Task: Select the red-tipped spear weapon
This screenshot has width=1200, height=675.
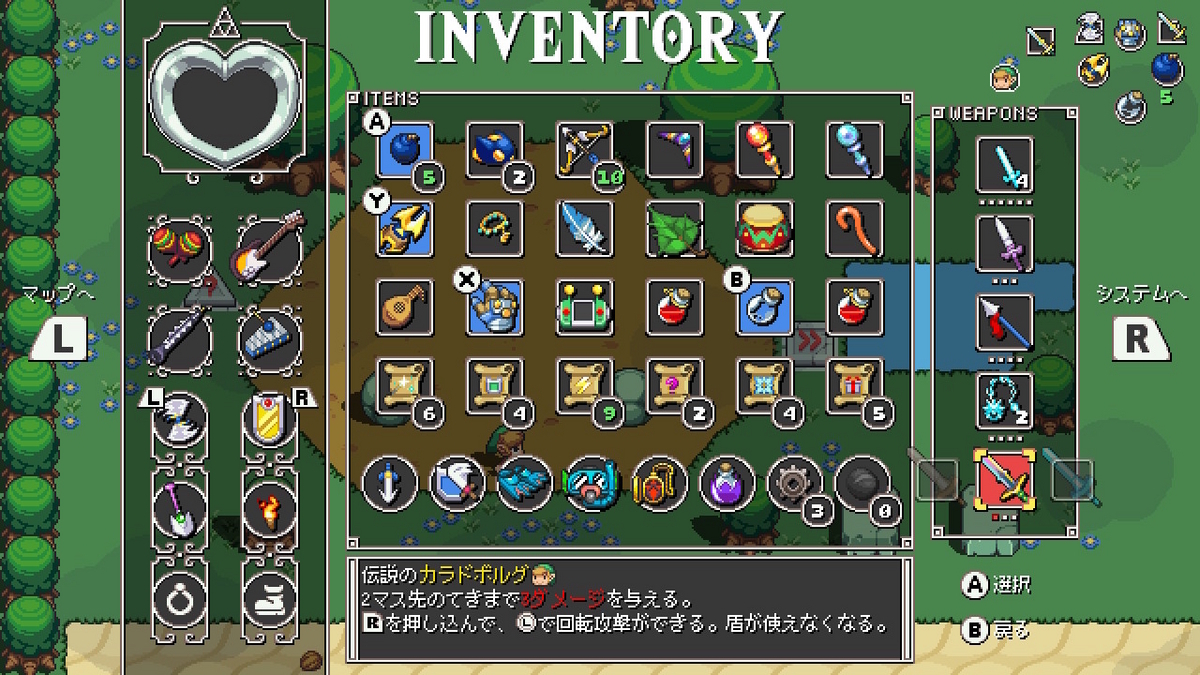Action: coord(1005,322)
